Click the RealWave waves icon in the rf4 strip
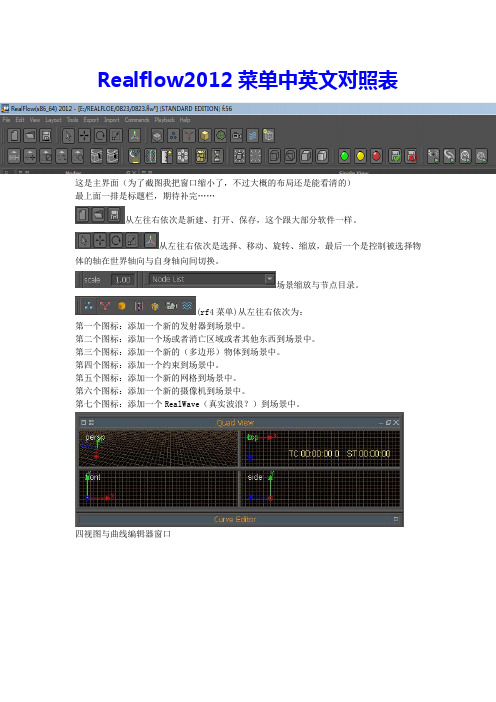 pyautogui.click(x=187, y=306)
